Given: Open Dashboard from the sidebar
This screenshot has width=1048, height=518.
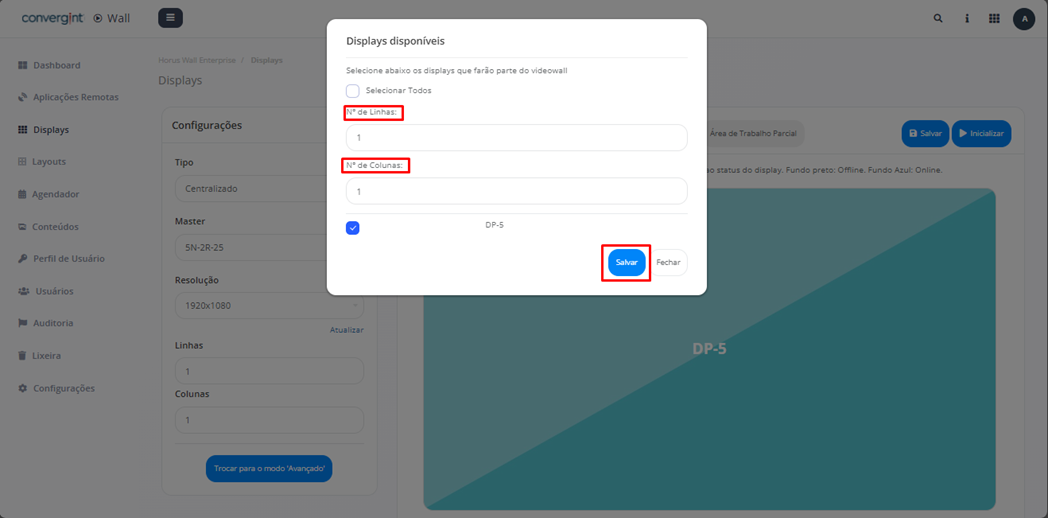Looking at the screenshot, I should tap(56, 65).
